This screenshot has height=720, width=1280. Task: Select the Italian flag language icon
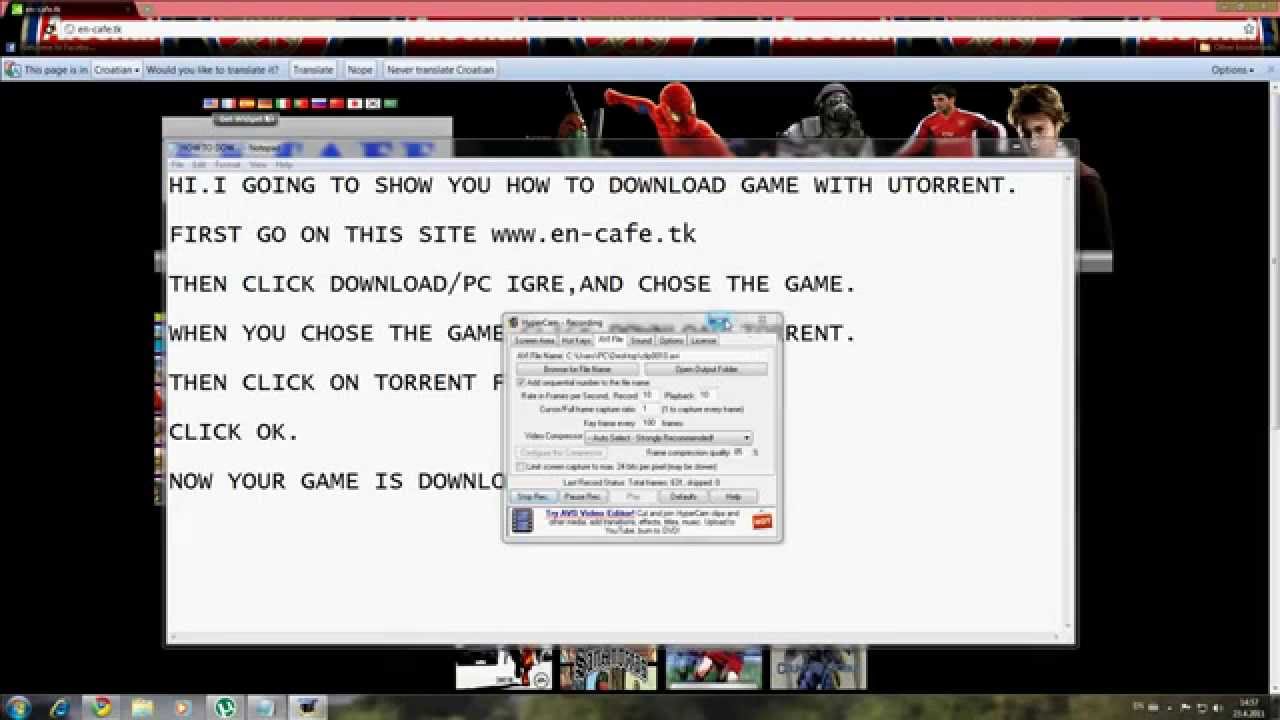(283, 103)
